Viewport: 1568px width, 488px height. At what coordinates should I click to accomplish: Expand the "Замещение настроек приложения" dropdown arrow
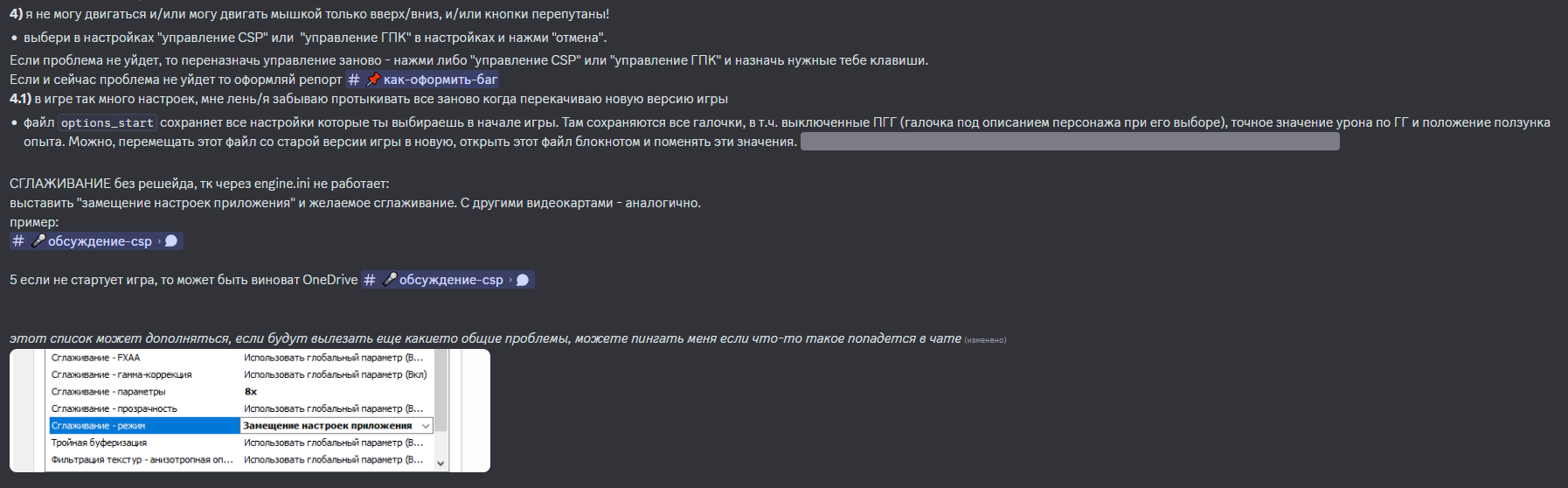click(426, 426)
